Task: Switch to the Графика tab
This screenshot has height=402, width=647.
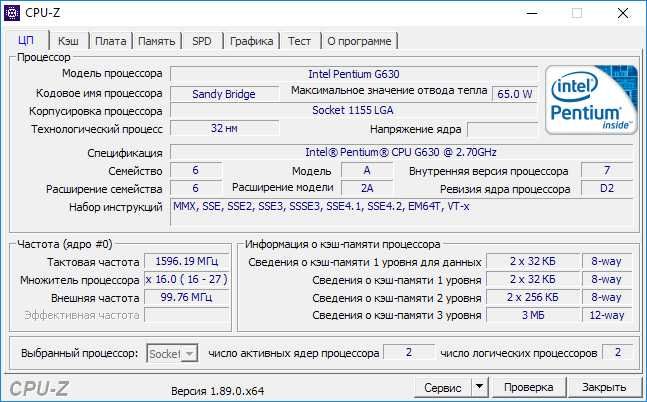Action: pyautogui.click(x=251, y=41)
